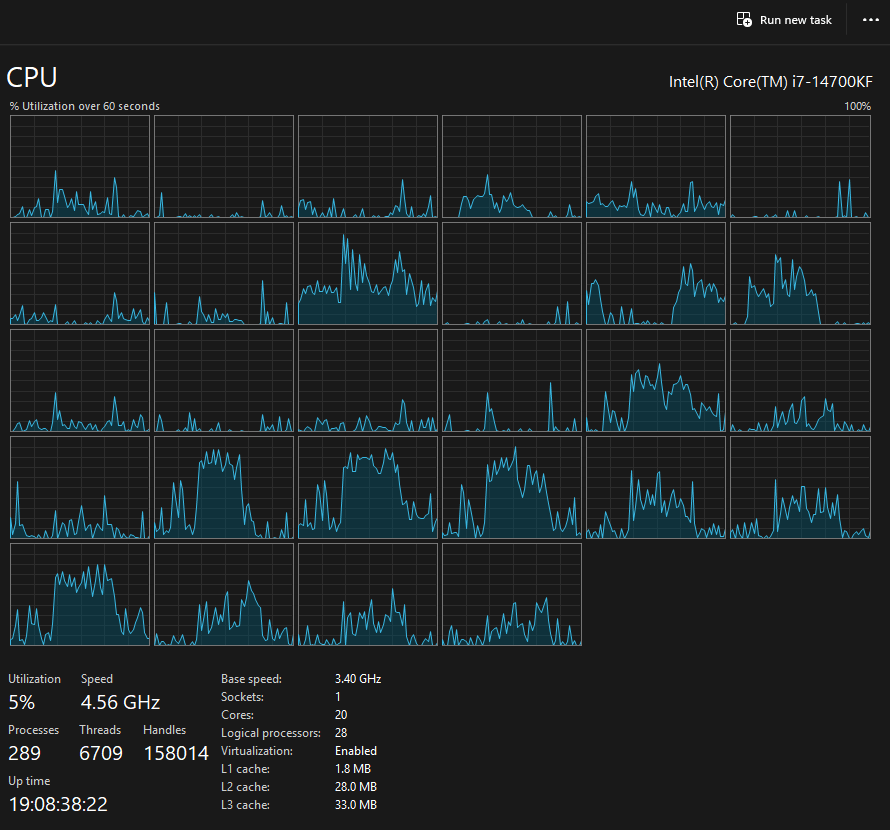Click the 33.0 MB L3 cache value

pos(356,805)
